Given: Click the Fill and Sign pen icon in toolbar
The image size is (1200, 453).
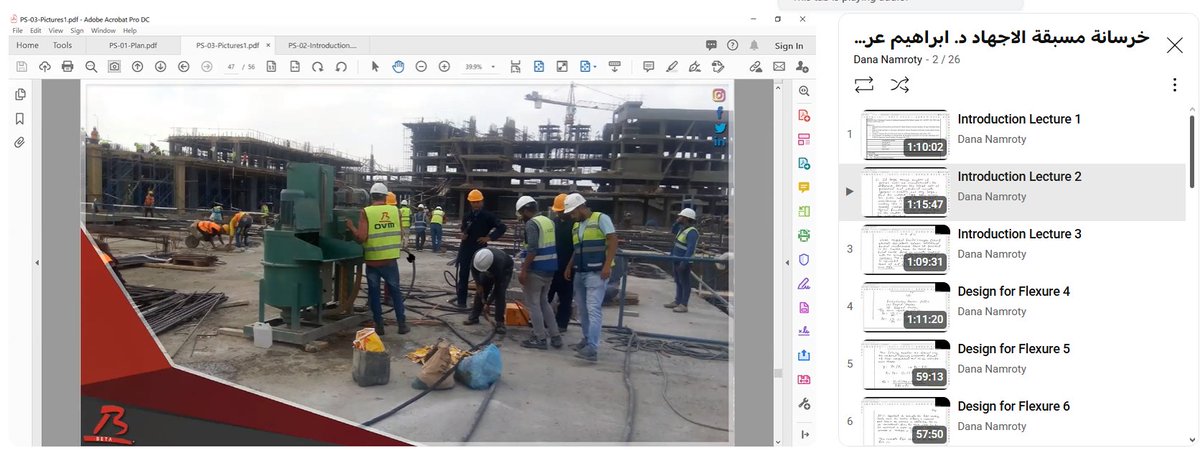Looking at the screenshot, I should pyautogui.click(x=694, y=66).
